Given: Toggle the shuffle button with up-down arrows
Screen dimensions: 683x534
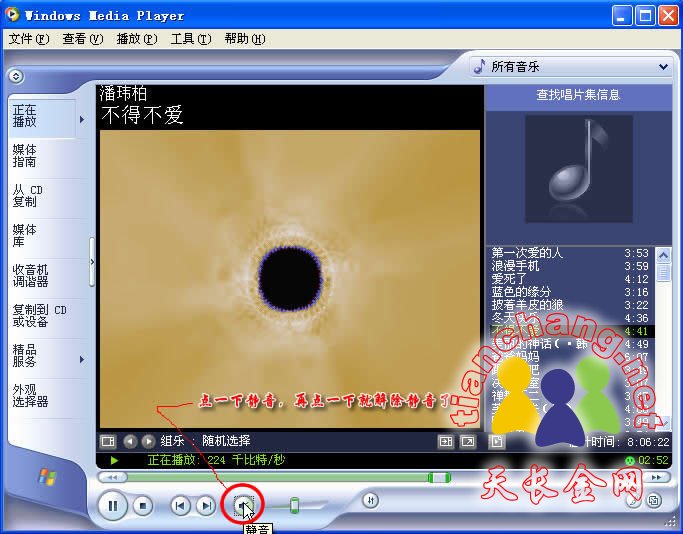Looking at the screenshot, I should pos(371,500).
